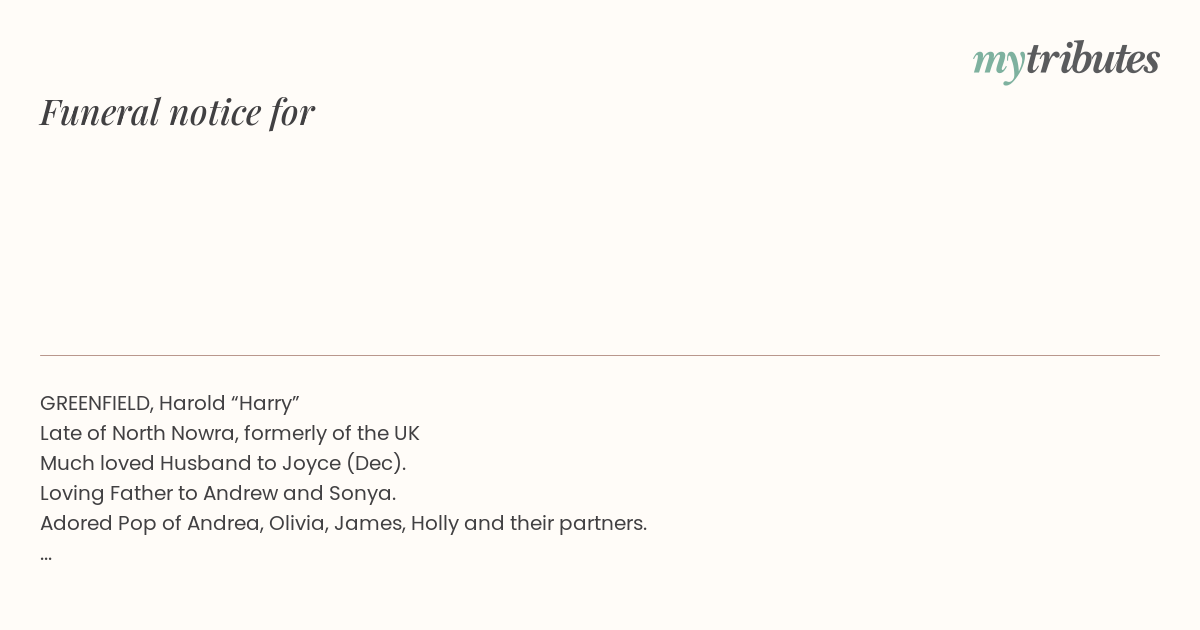Click the horizontal divider line
1200x630 pixels.
click(x=600, y=355)
